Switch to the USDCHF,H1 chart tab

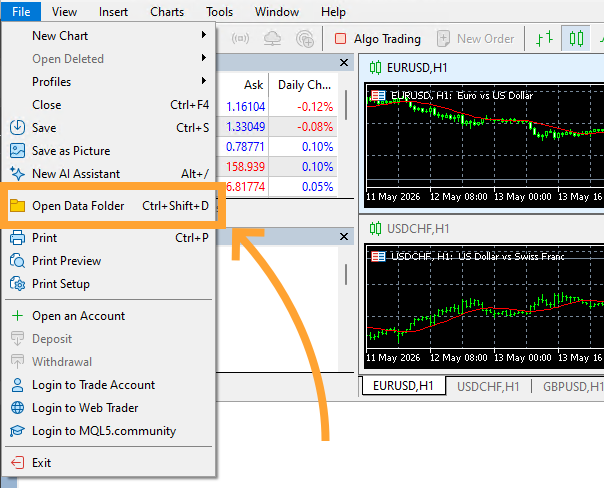click(488, 386)
